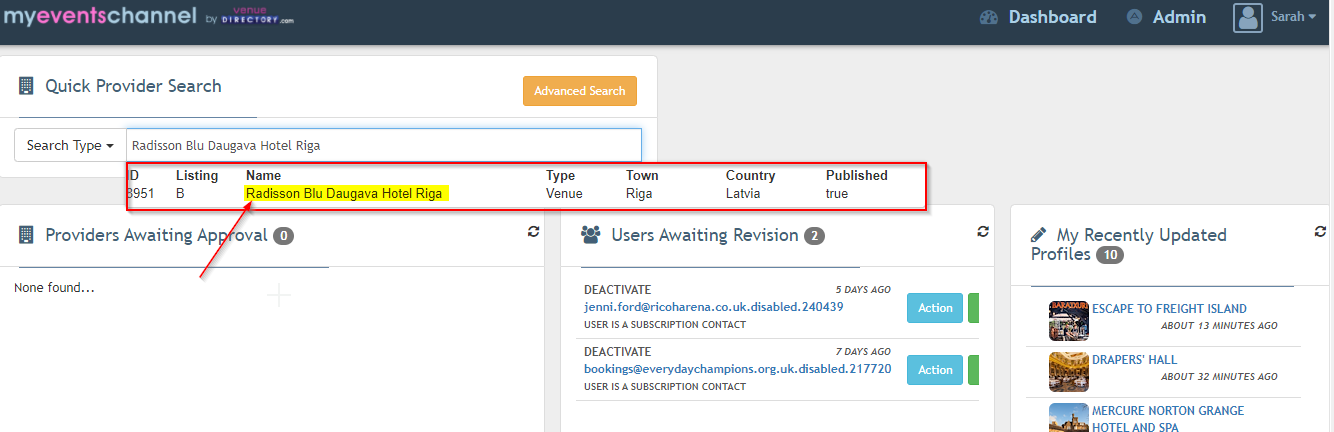Click result ID 3951 cell
This screenshot has height=432, width=1334.
(141, 193)
